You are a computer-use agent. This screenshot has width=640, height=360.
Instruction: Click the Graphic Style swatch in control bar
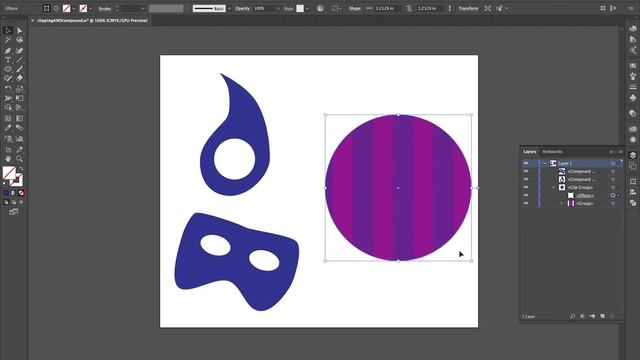[x=300, y=8]
